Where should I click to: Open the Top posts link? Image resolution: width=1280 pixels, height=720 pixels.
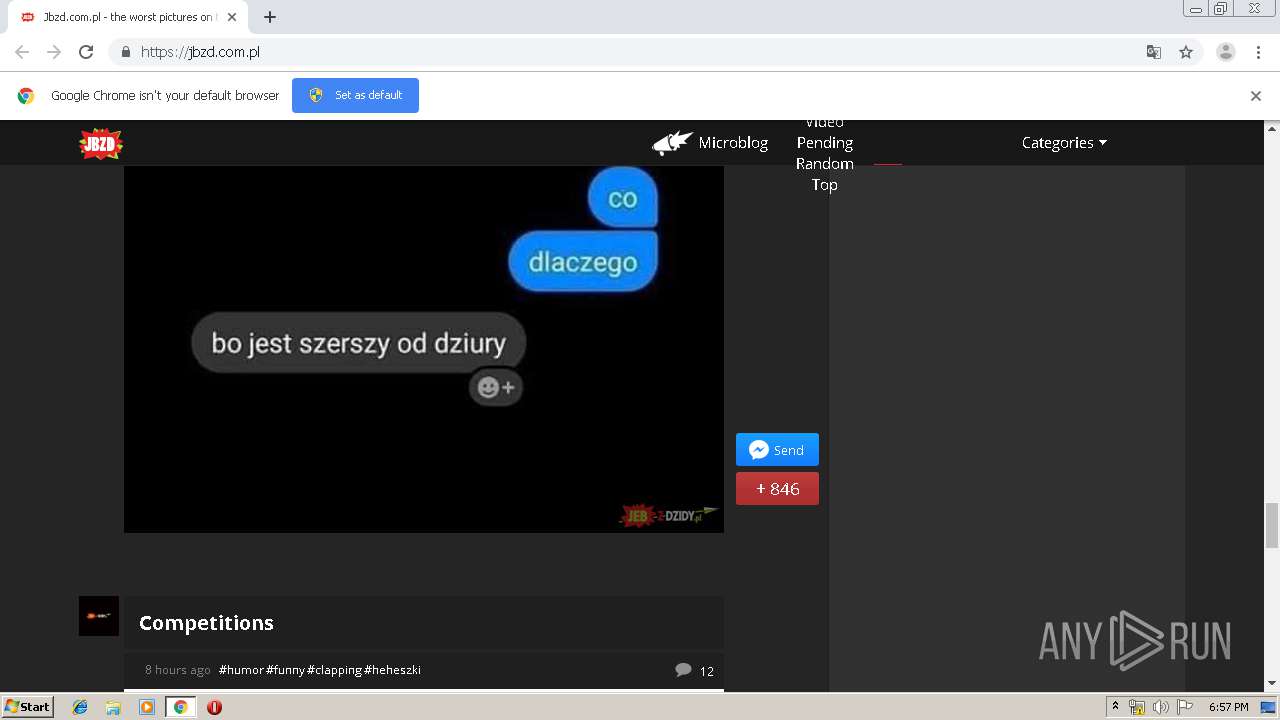point(825,185)
